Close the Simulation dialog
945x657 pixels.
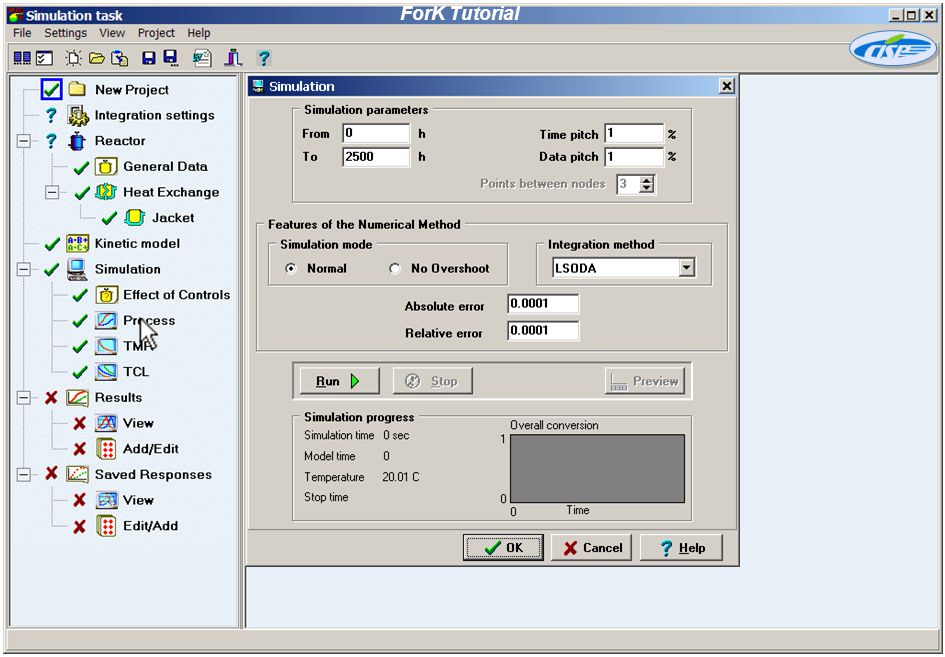tap(727, 86)
